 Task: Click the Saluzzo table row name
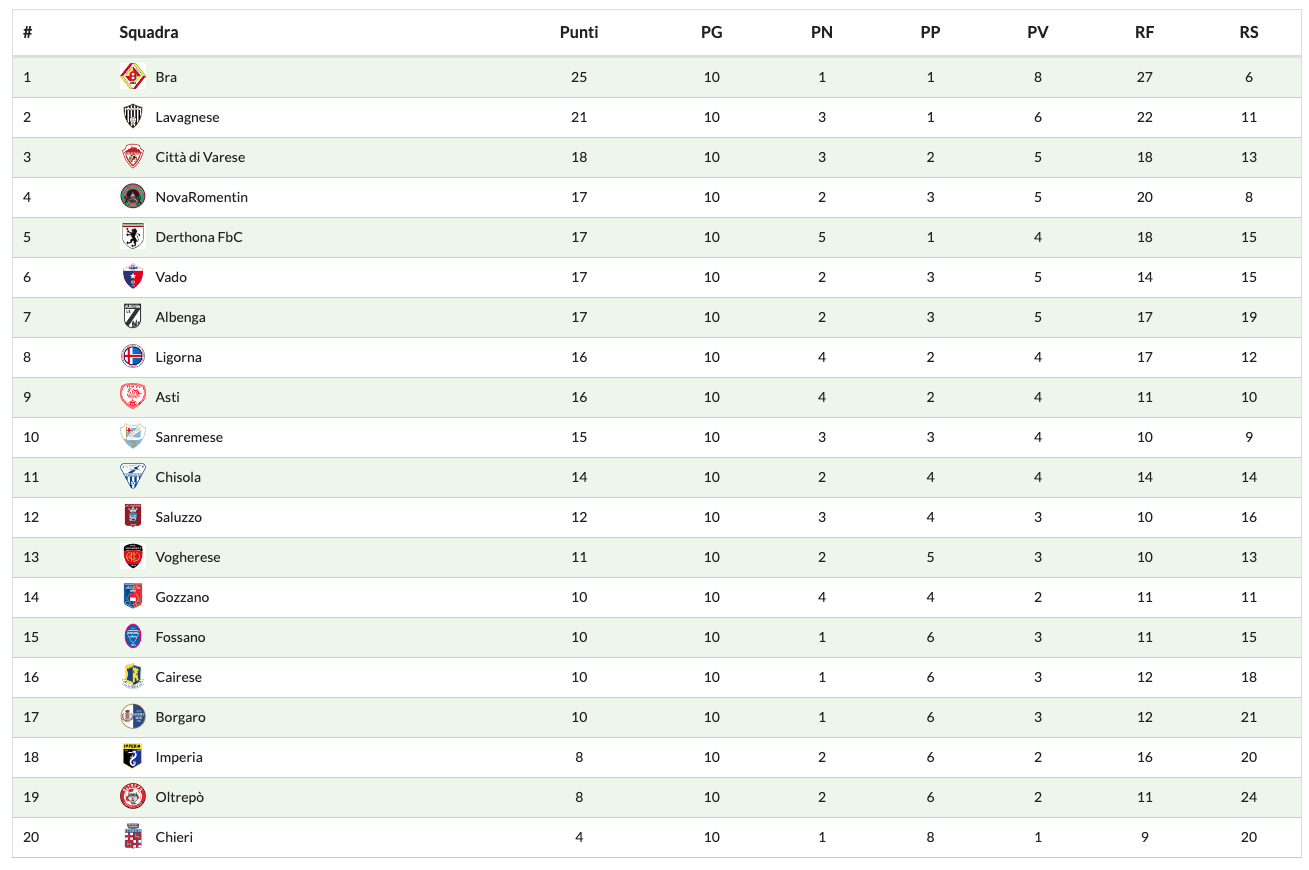point(178,517)
